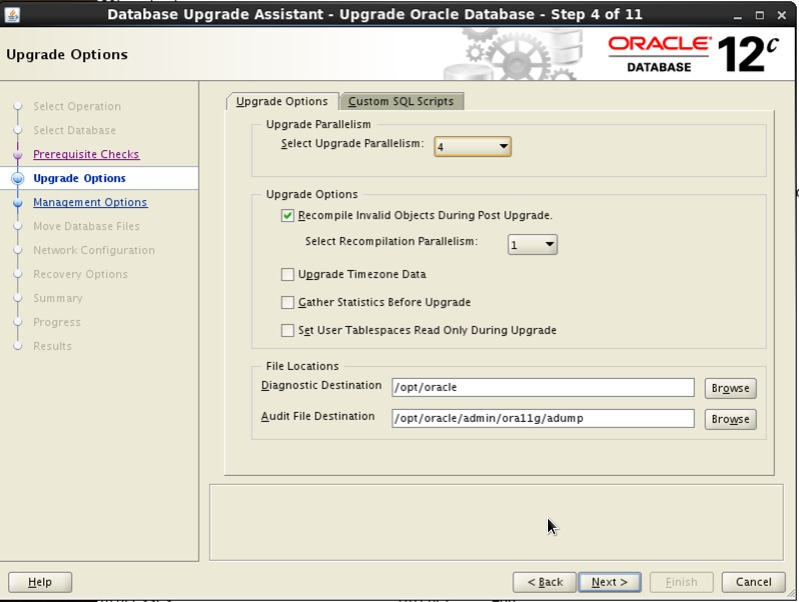This screenshot has width=799, height=602.
Task: Open the Management Options step link
Action: (x=90, y=202)
